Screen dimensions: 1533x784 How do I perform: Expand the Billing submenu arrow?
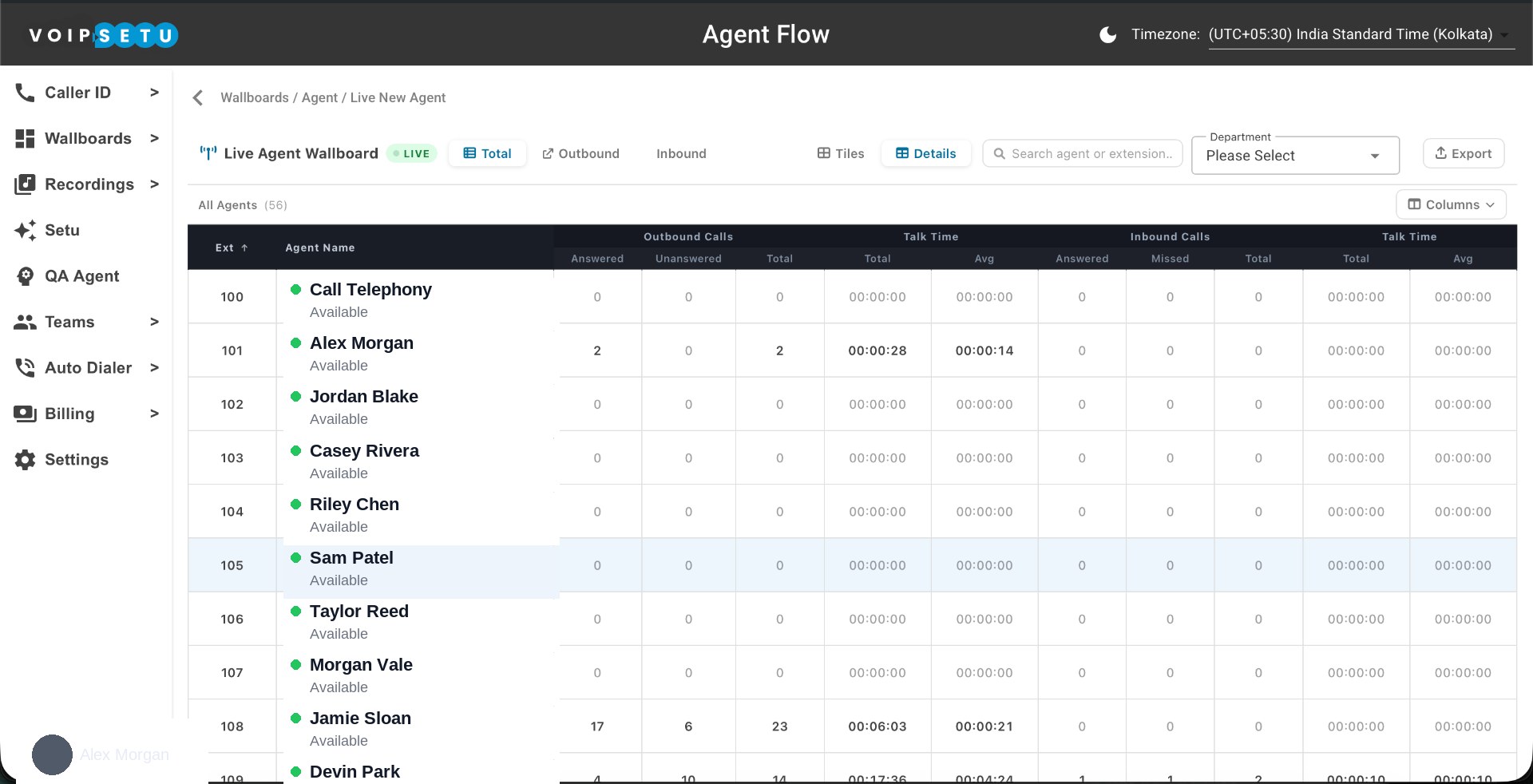[x=154, y=414]
